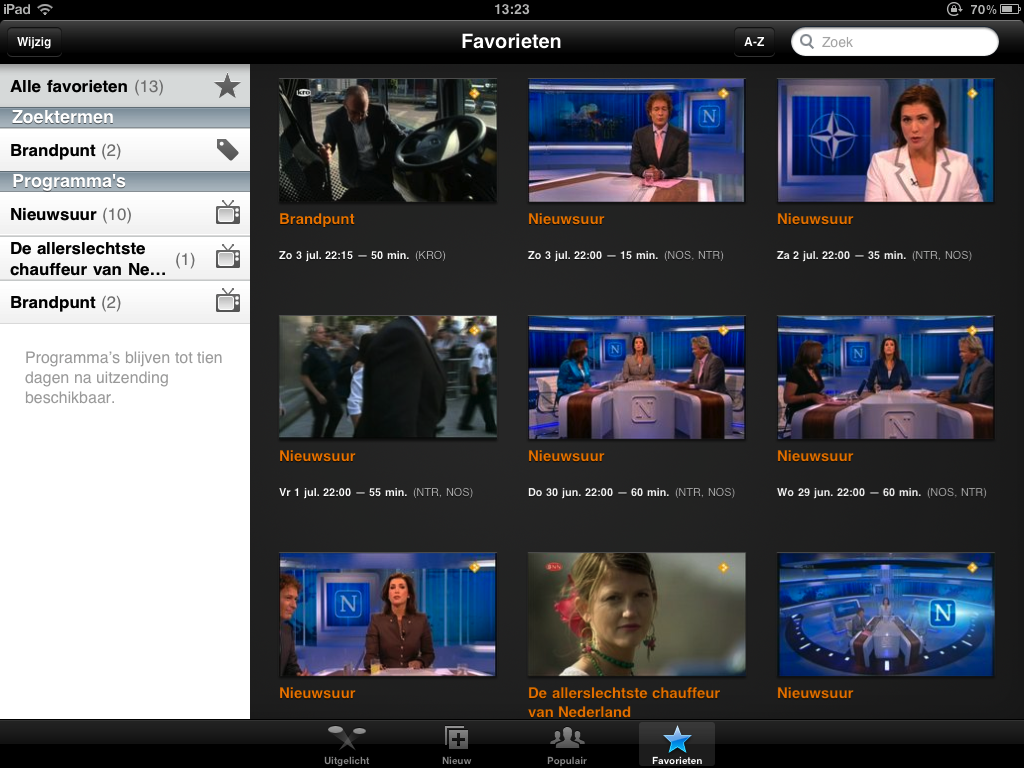This screenshot has width=1024, height=768.
Task: Open the Brandpunt Zo 3 jul. thumbnail
Action: [x=388, y=140]
